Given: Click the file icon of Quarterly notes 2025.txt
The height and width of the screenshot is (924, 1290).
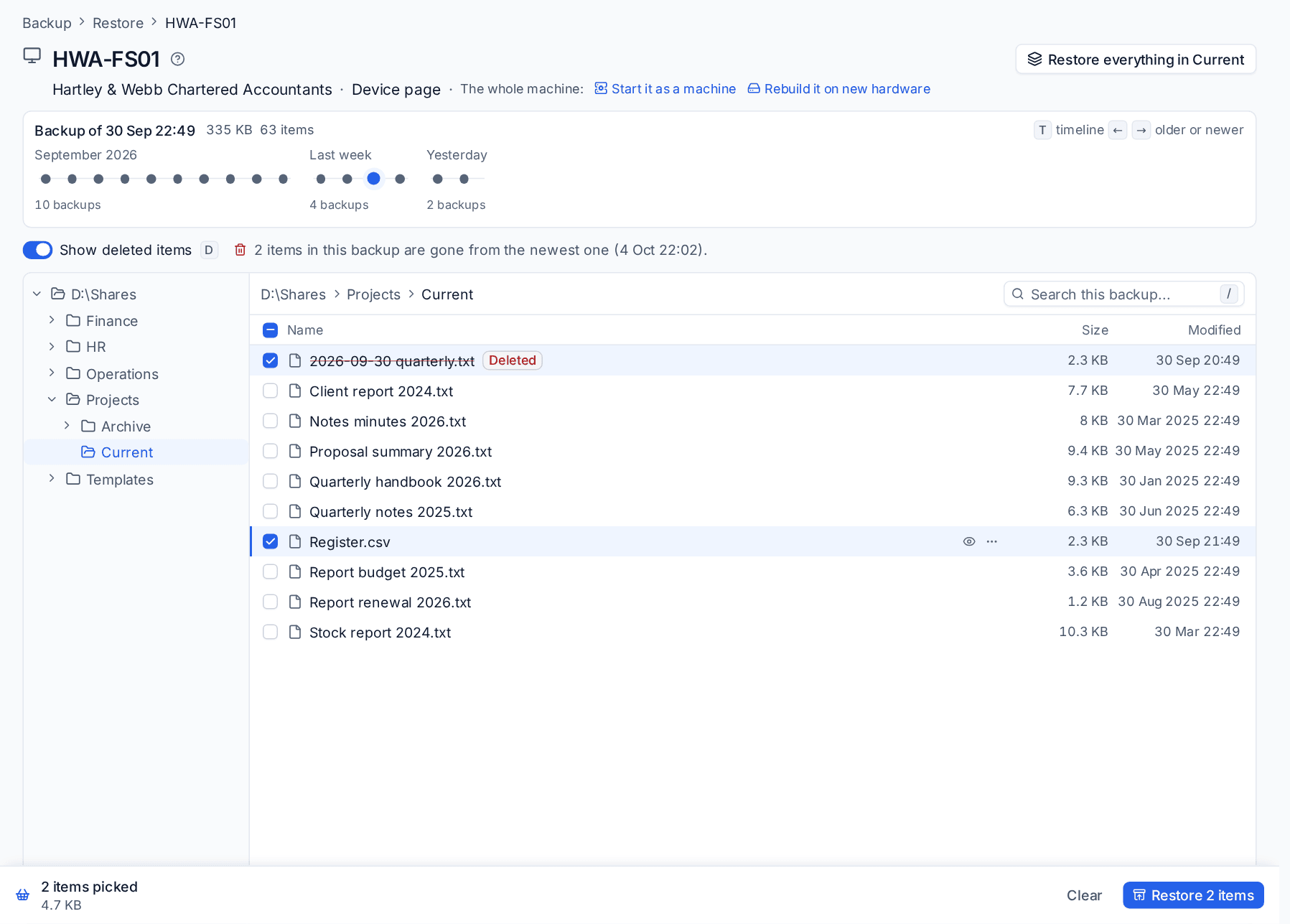Looking at the screenshot, I should (x=294, y=511).
